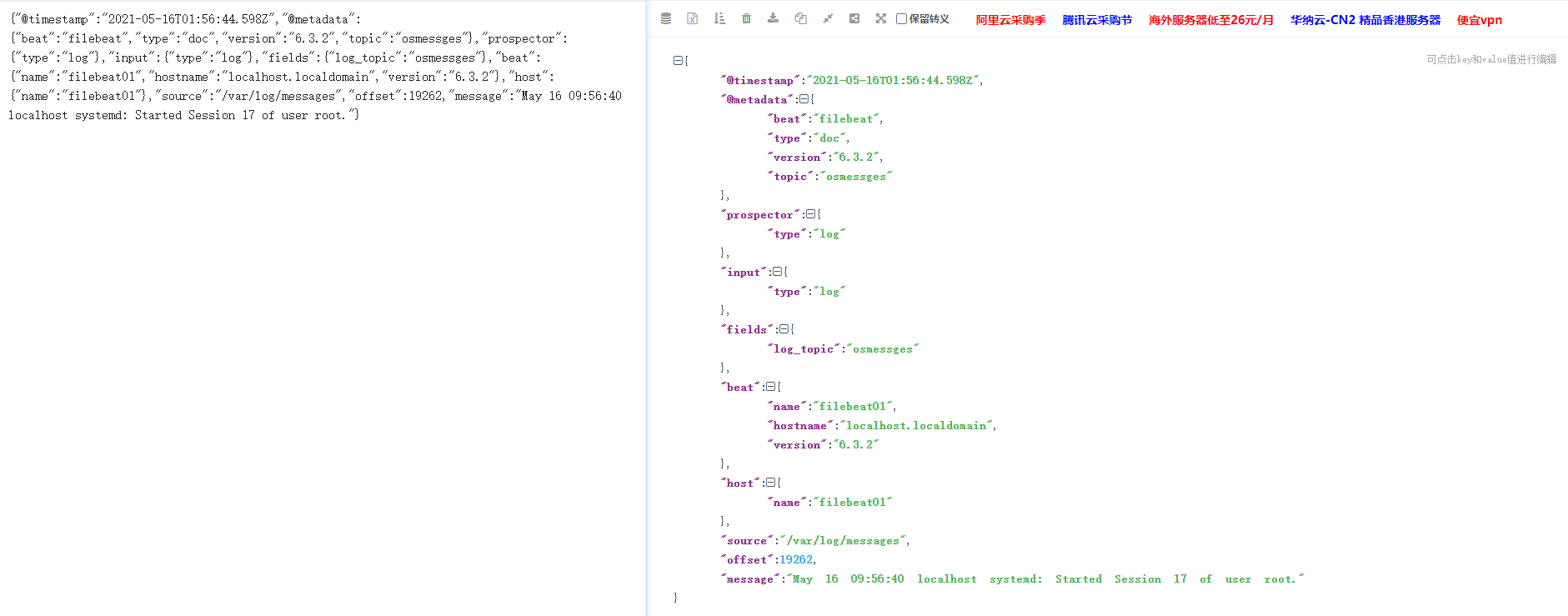The image size is (1568, 616).
Task: Click the "/var/log/messages" value
Action: 843,540
